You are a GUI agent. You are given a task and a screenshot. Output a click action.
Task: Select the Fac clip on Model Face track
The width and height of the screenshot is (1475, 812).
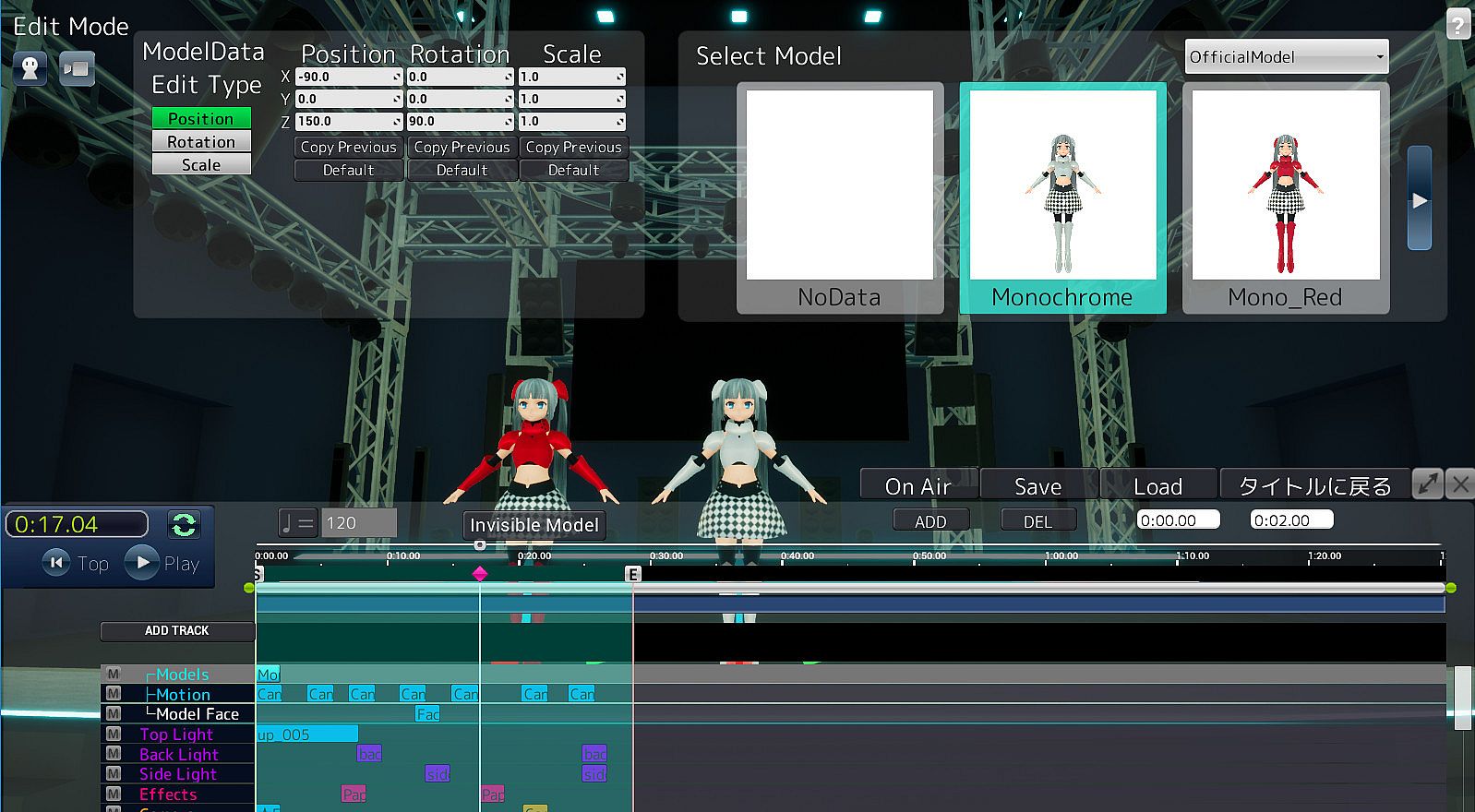click(427, 713)
